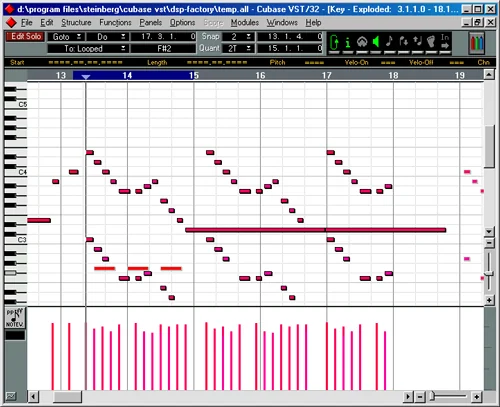Viewport: 500px width, 407px height.
Task: Open the colored pencils color tool
Action: [477, 43]
